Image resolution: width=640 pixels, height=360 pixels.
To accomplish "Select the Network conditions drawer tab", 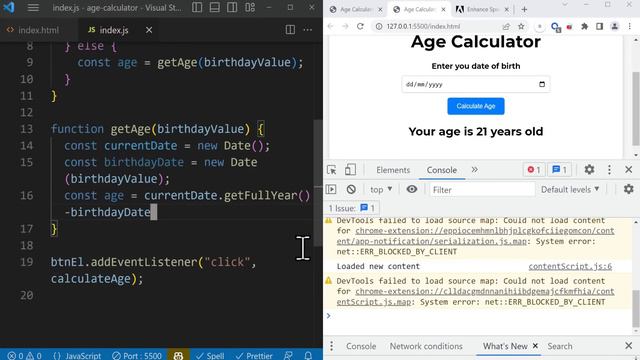I will (426, 346).
